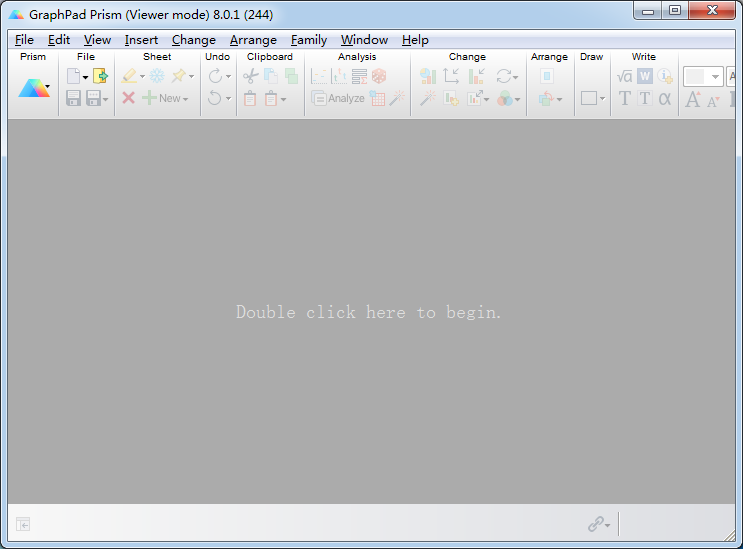Screen dimensions: 743x549
Task: Click the square root equation icon
Action: (x=625, y=76)
